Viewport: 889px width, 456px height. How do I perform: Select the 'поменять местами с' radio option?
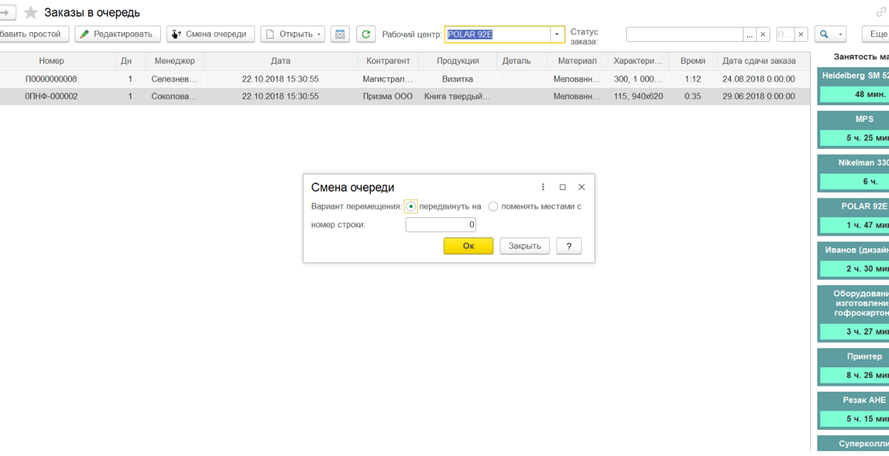pos(493,206)
